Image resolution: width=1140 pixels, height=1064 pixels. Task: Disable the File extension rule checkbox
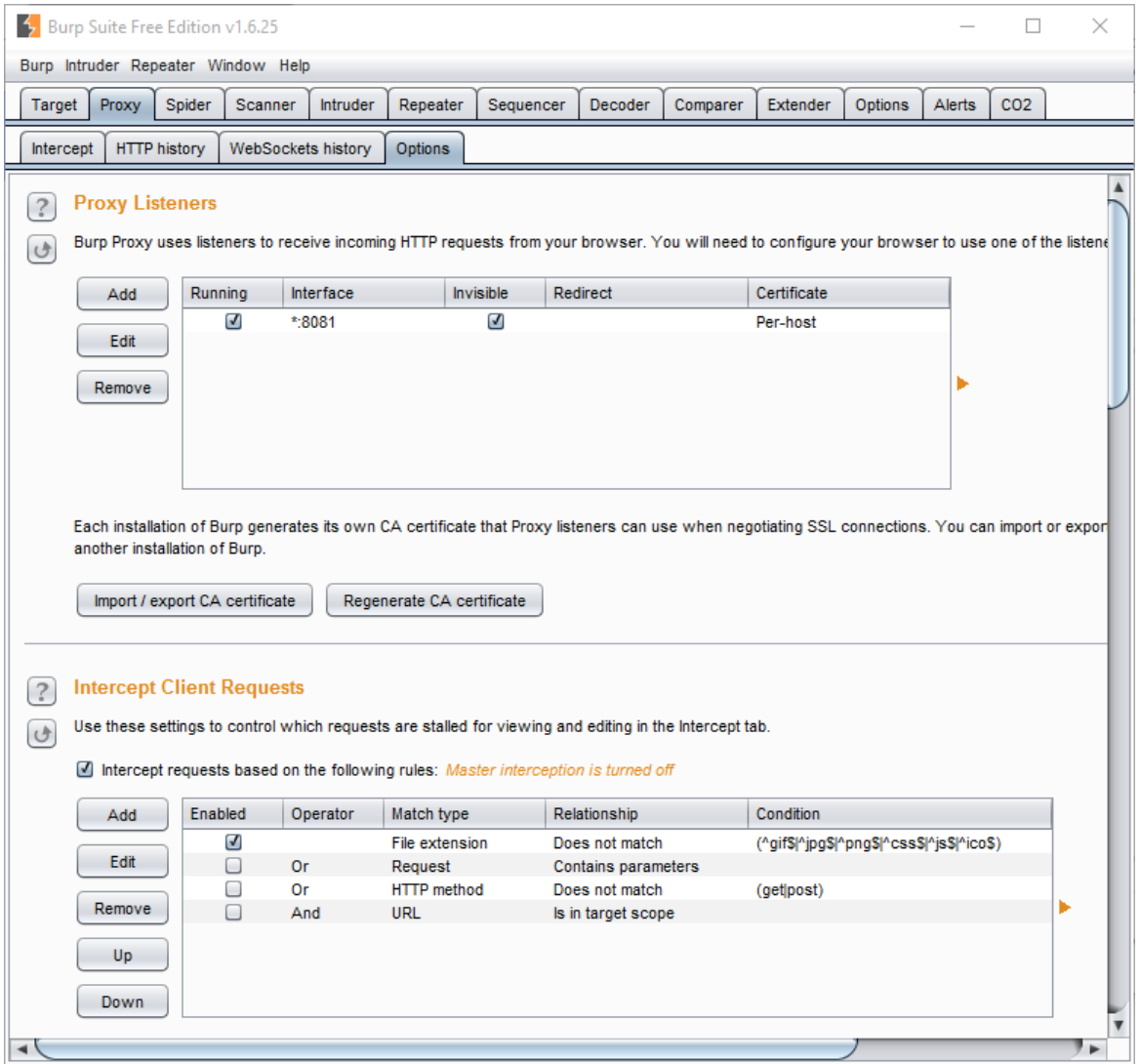[x=233, y=841]
